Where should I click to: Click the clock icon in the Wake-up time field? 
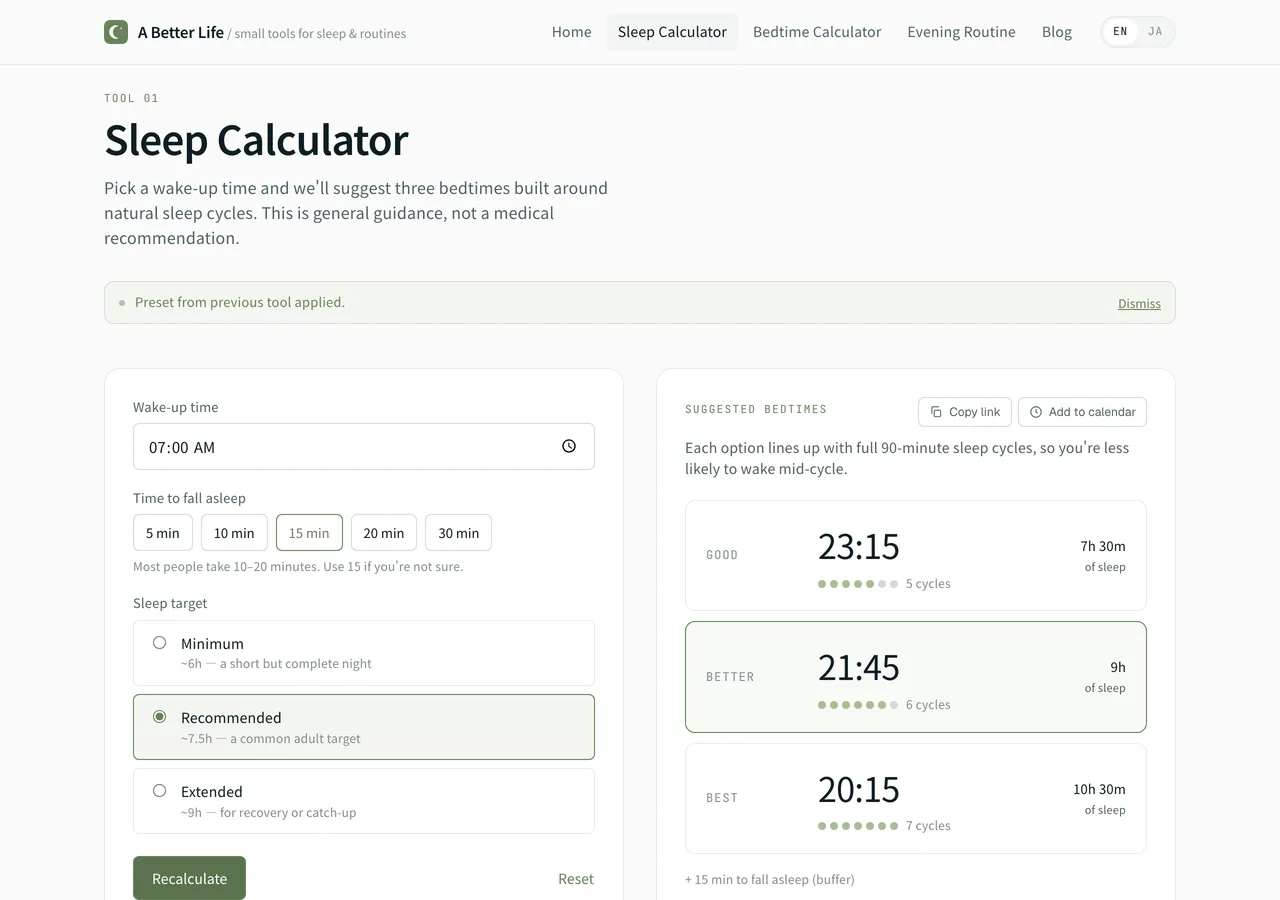pos(569,446)
